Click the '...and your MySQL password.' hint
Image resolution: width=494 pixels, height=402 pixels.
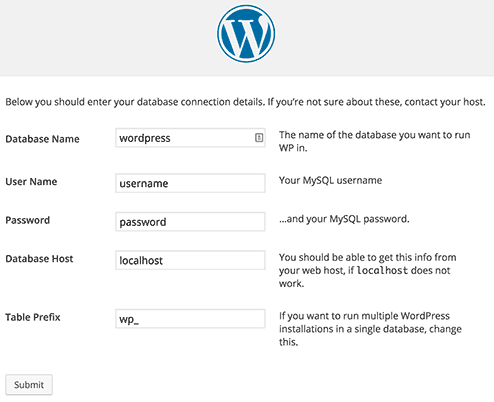[344, 219]
